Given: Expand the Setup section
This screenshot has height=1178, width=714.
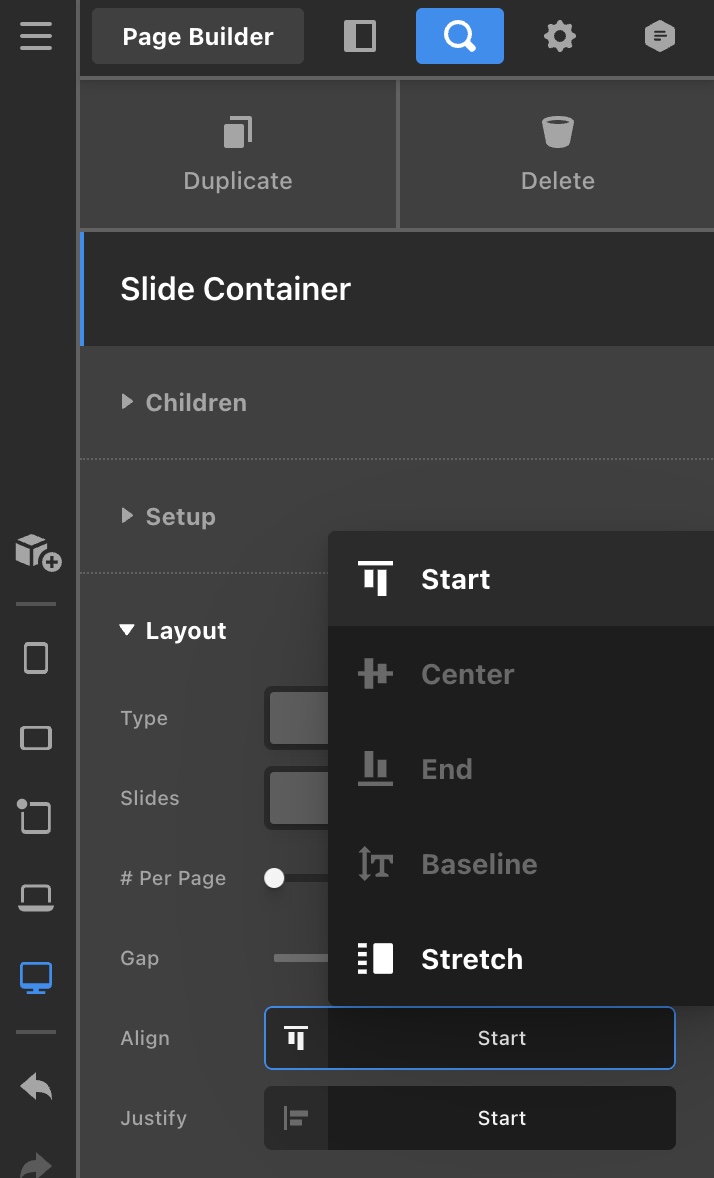Looking at the screenshot, I should 180,517.
